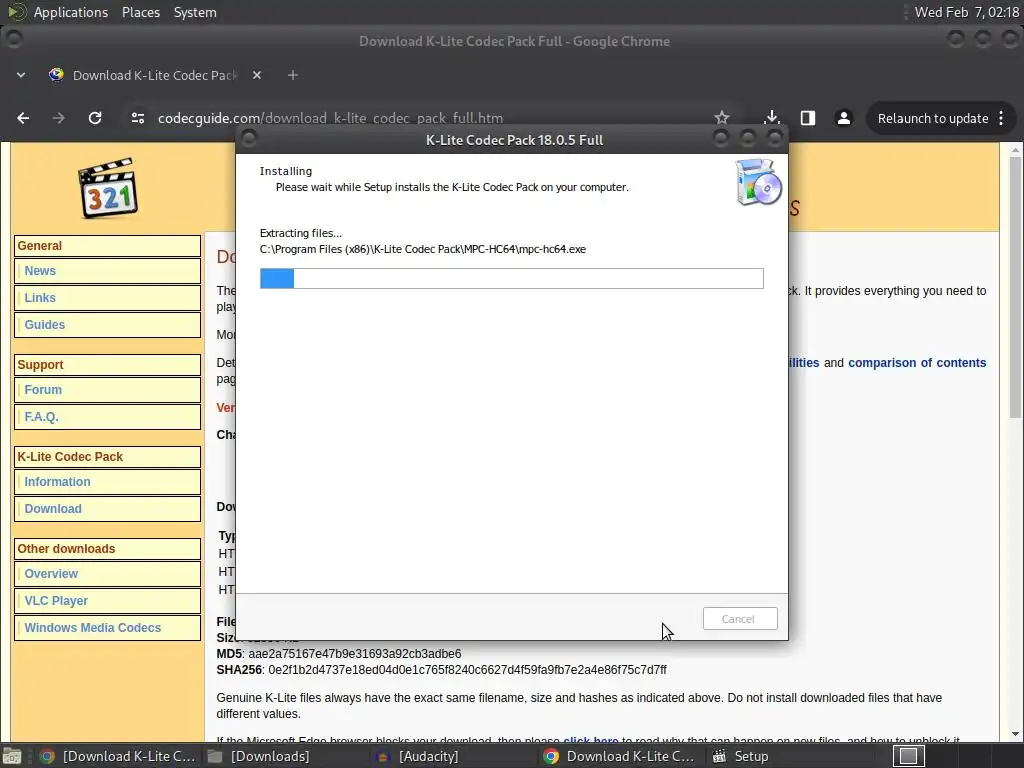Click the MD5 hash value text

(x=355, y=654)
